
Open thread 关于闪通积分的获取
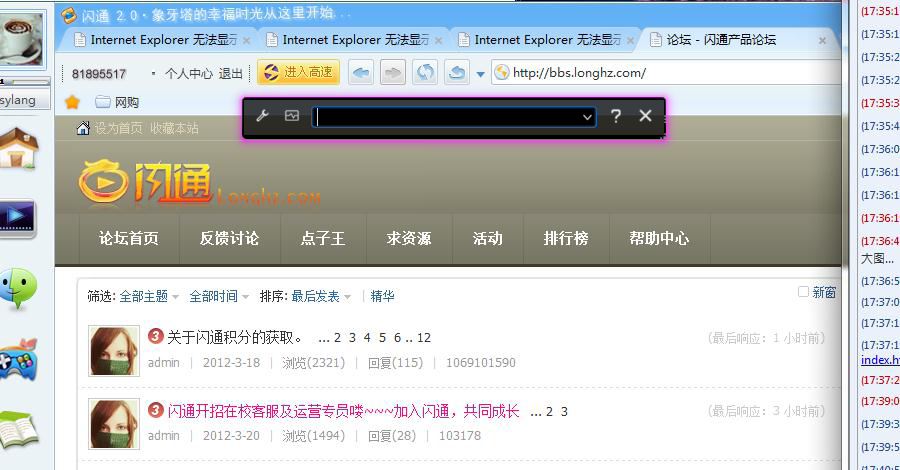(235, 337)
